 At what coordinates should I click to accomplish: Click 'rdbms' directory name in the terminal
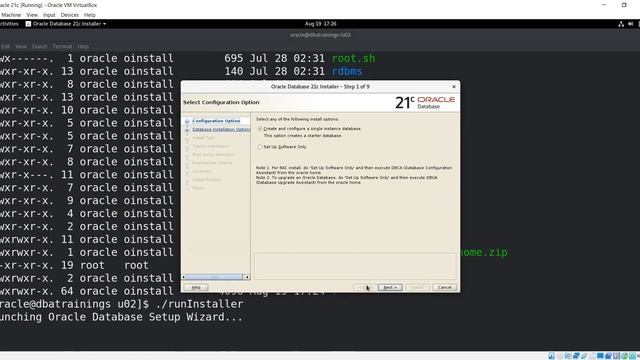click(347, 71)
